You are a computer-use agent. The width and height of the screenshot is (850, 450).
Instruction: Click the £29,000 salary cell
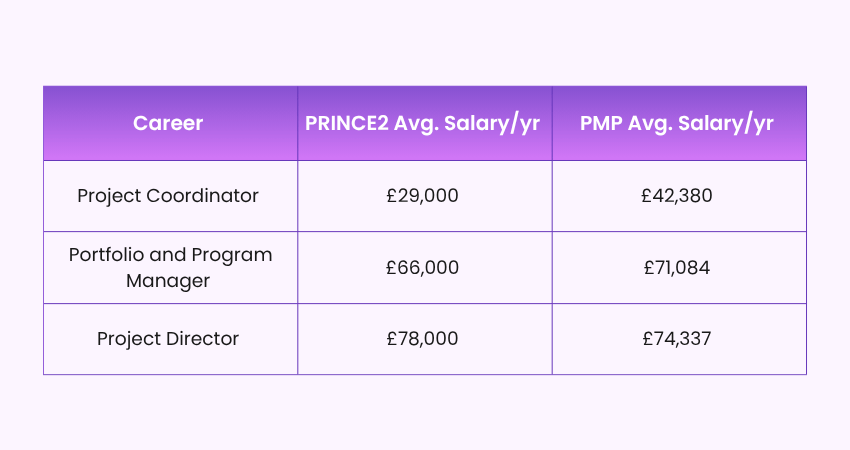(x=424, y=196)
